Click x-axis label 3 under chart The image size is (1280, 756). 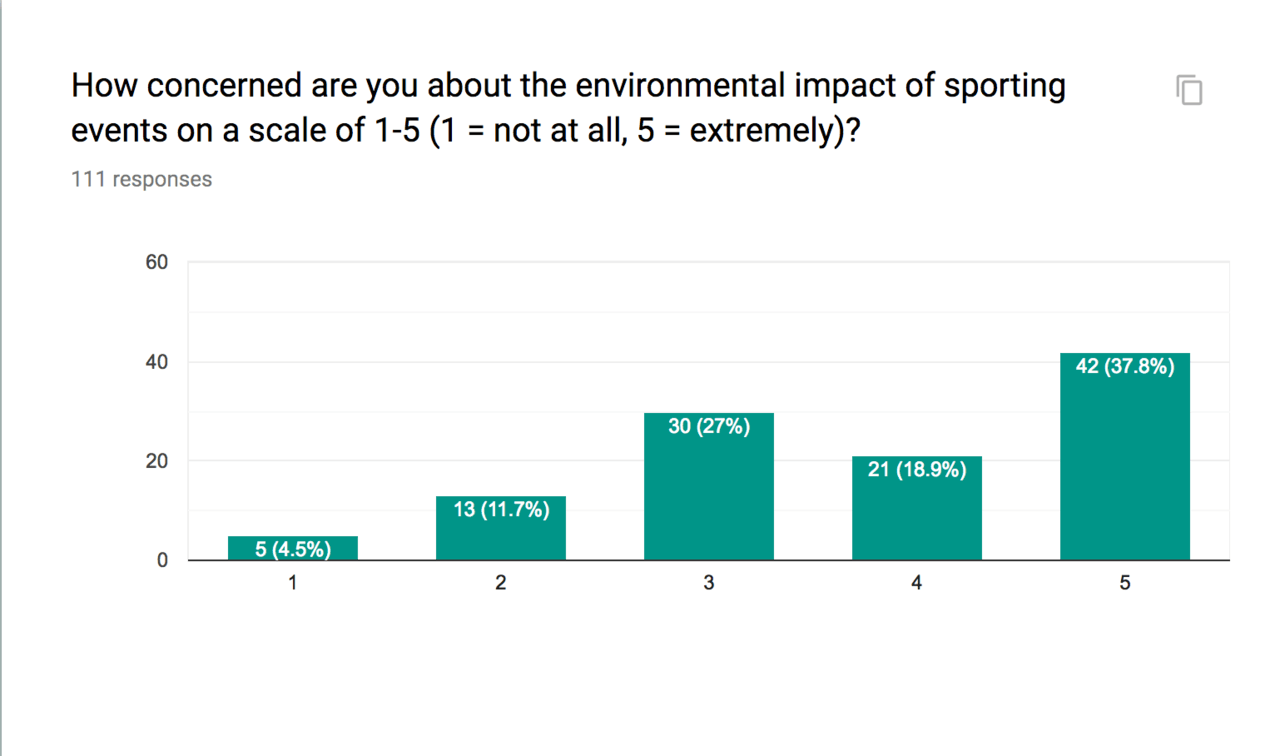(709, 583)
